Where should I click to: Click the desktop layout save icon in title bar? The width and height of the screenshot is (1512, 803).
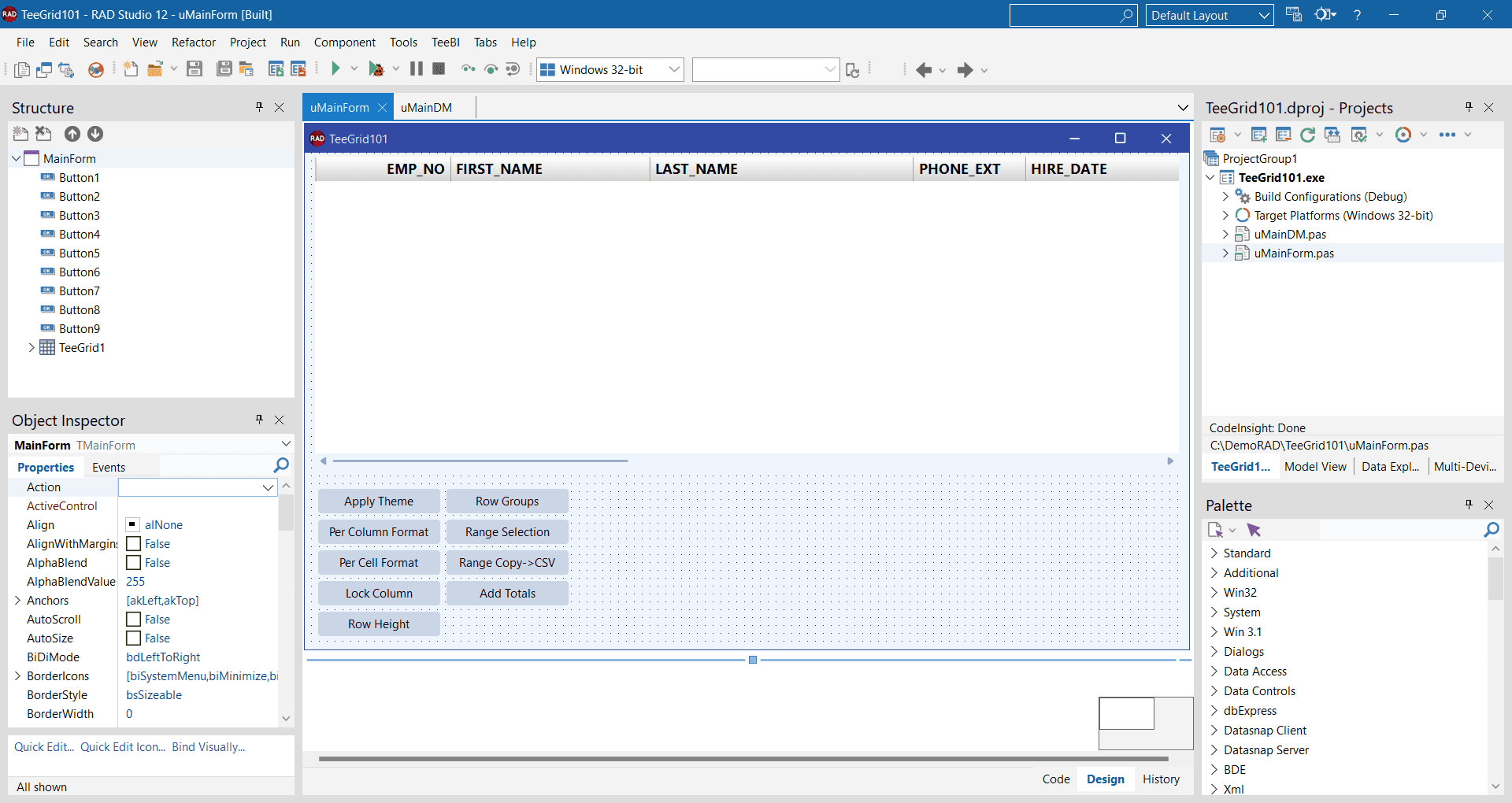(x=1293, y=14)
